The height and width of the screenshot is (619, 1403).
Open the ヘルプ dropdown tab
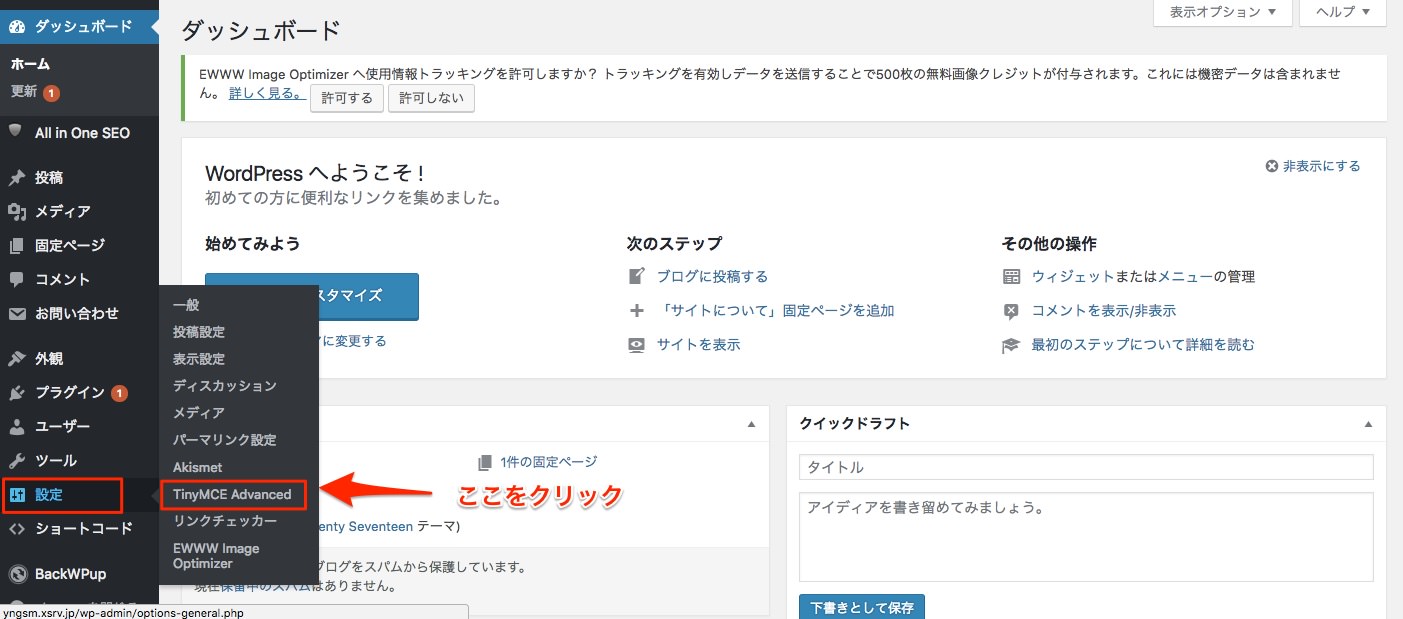pos(1341,12)
